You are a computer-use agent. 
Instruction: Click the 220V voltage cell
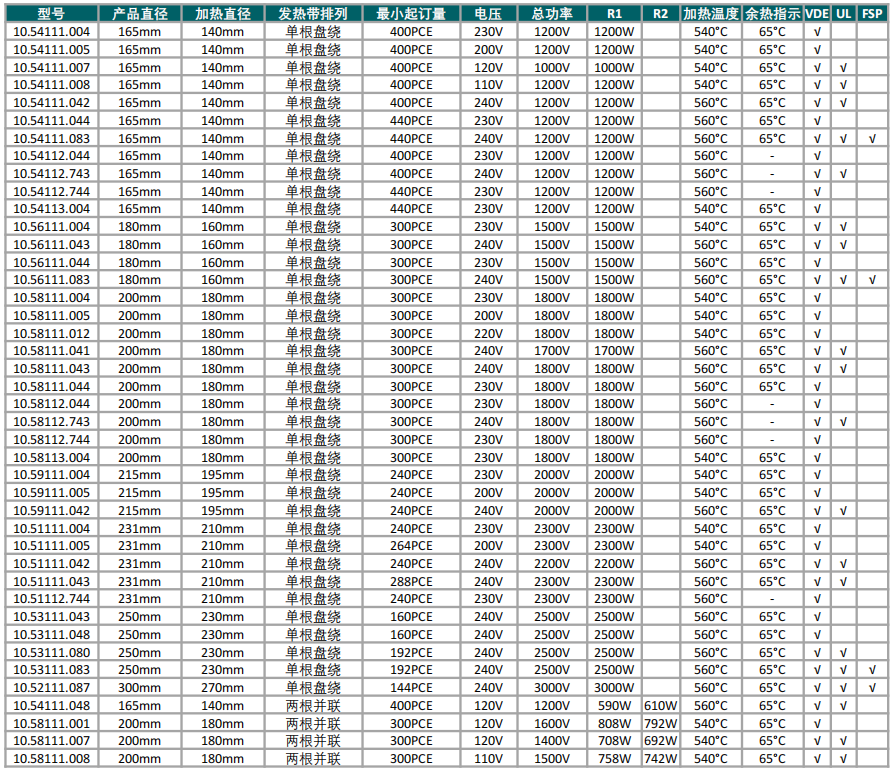click(x=489, y=333)
